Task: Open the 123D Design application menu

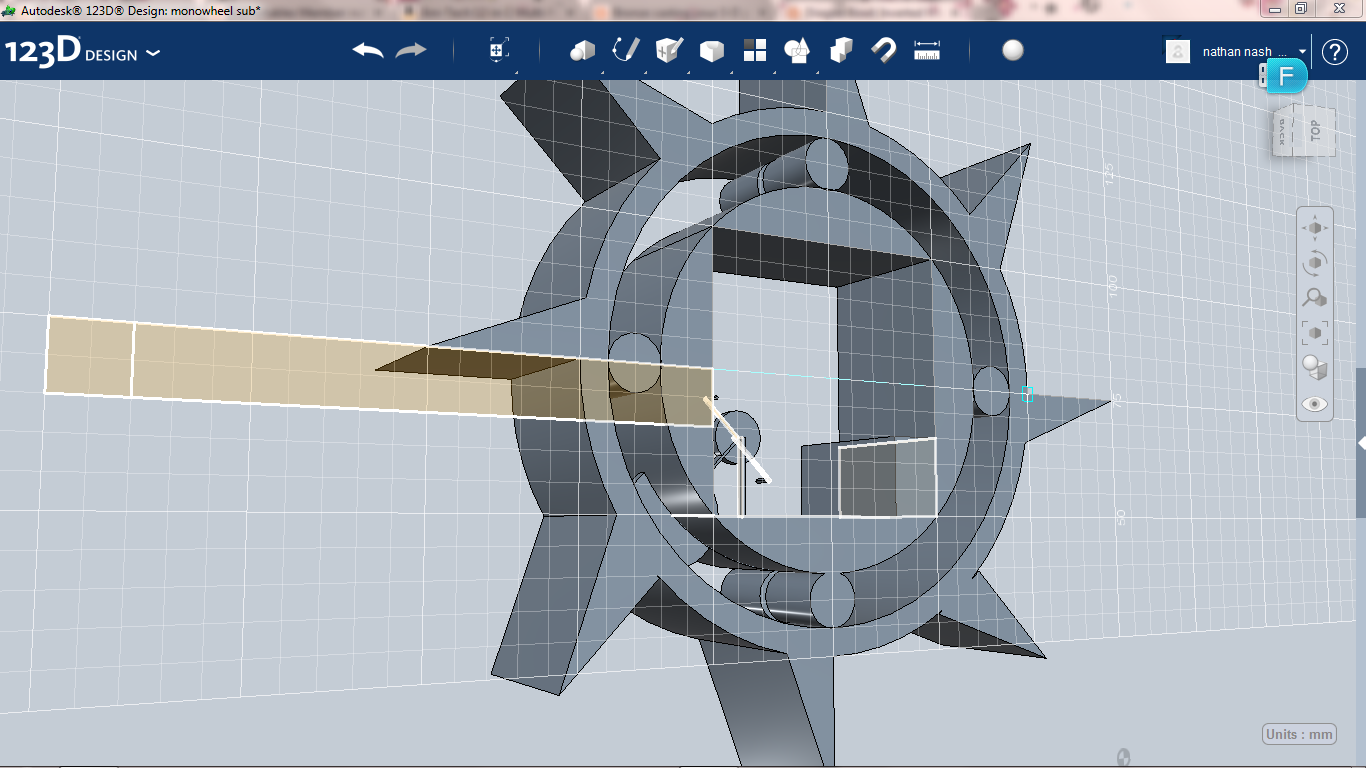Action: (x=82, y=52)
